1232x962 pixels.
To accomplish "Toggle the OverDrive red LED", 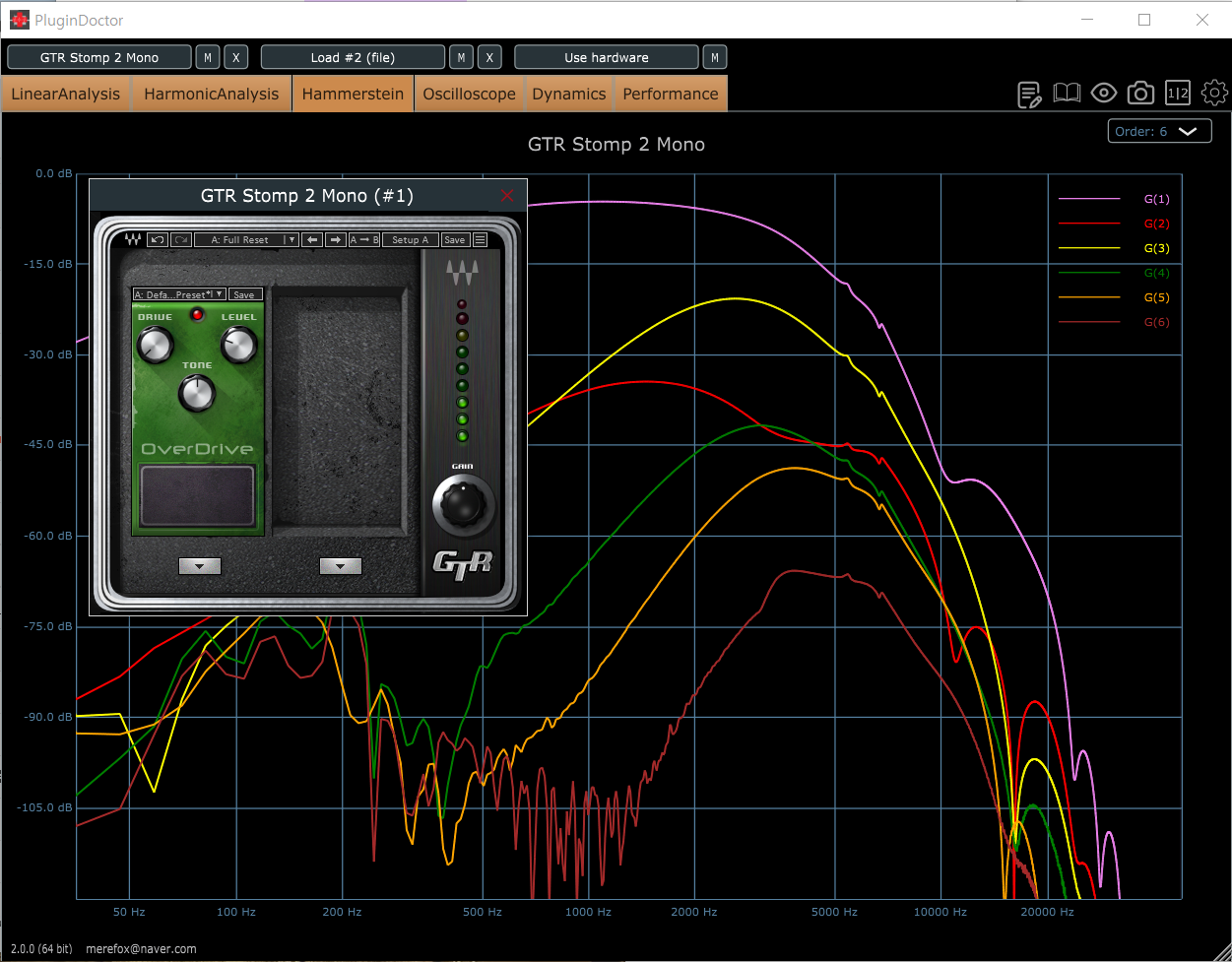I will pos(197,315).
